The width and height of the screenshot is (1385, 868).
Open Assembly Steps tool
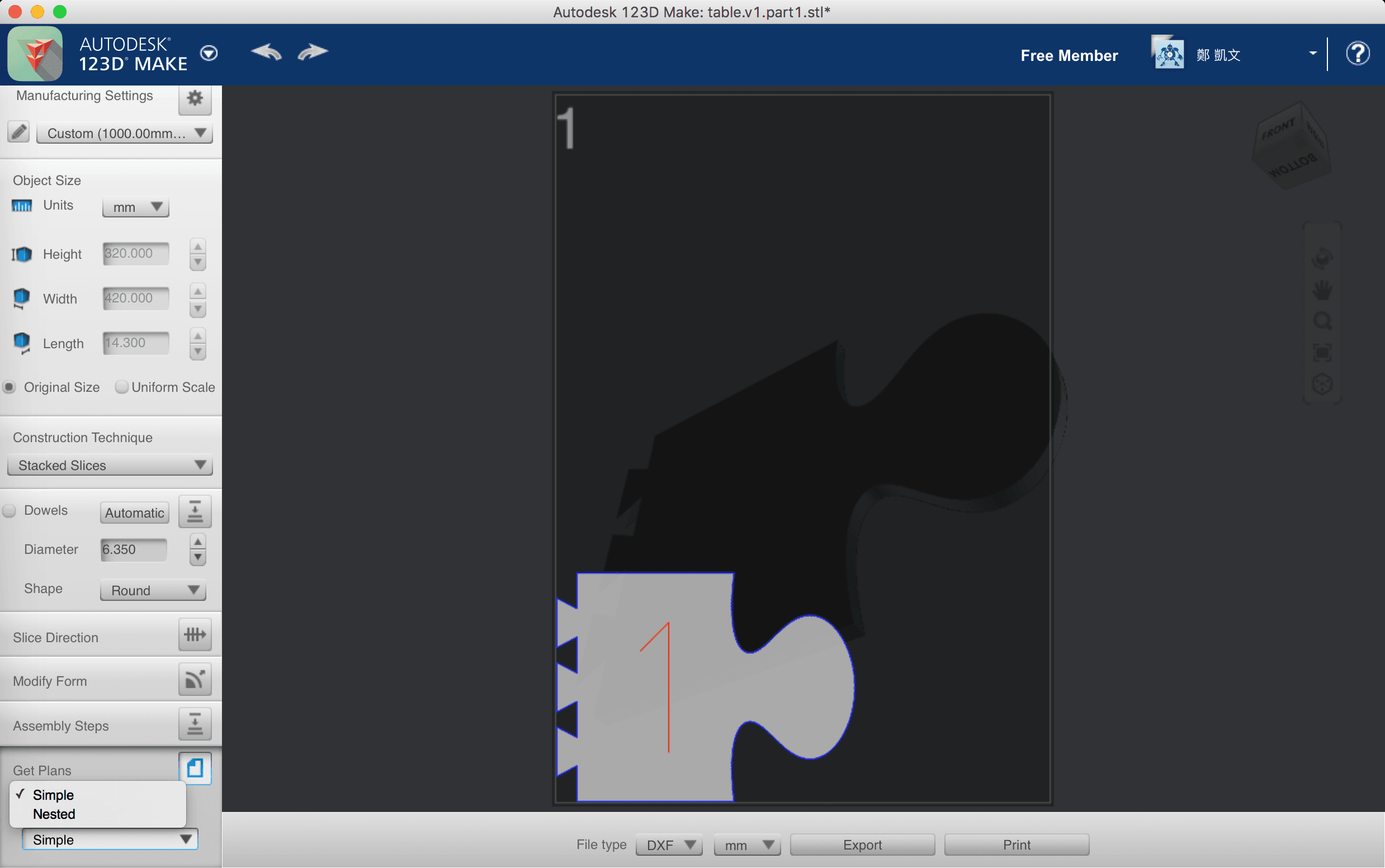tap(195, 724)
